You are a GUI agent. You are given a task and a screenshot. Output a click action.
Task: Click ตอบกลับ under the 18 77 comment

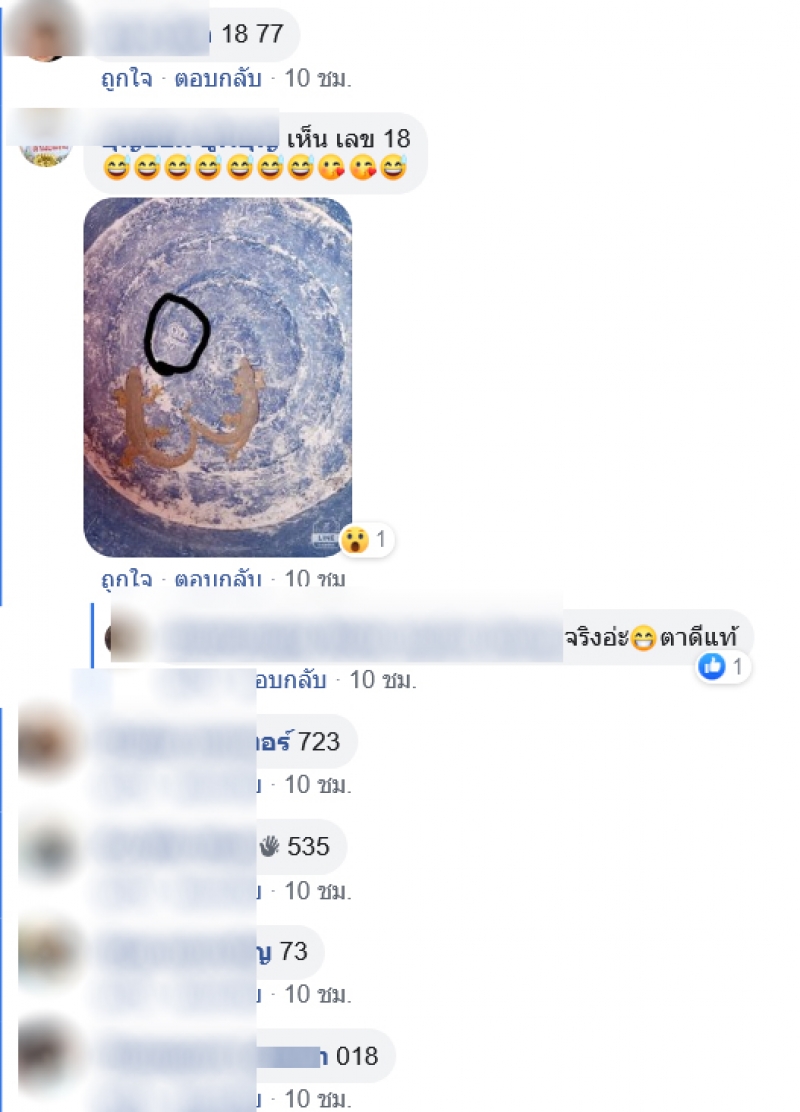218,78
